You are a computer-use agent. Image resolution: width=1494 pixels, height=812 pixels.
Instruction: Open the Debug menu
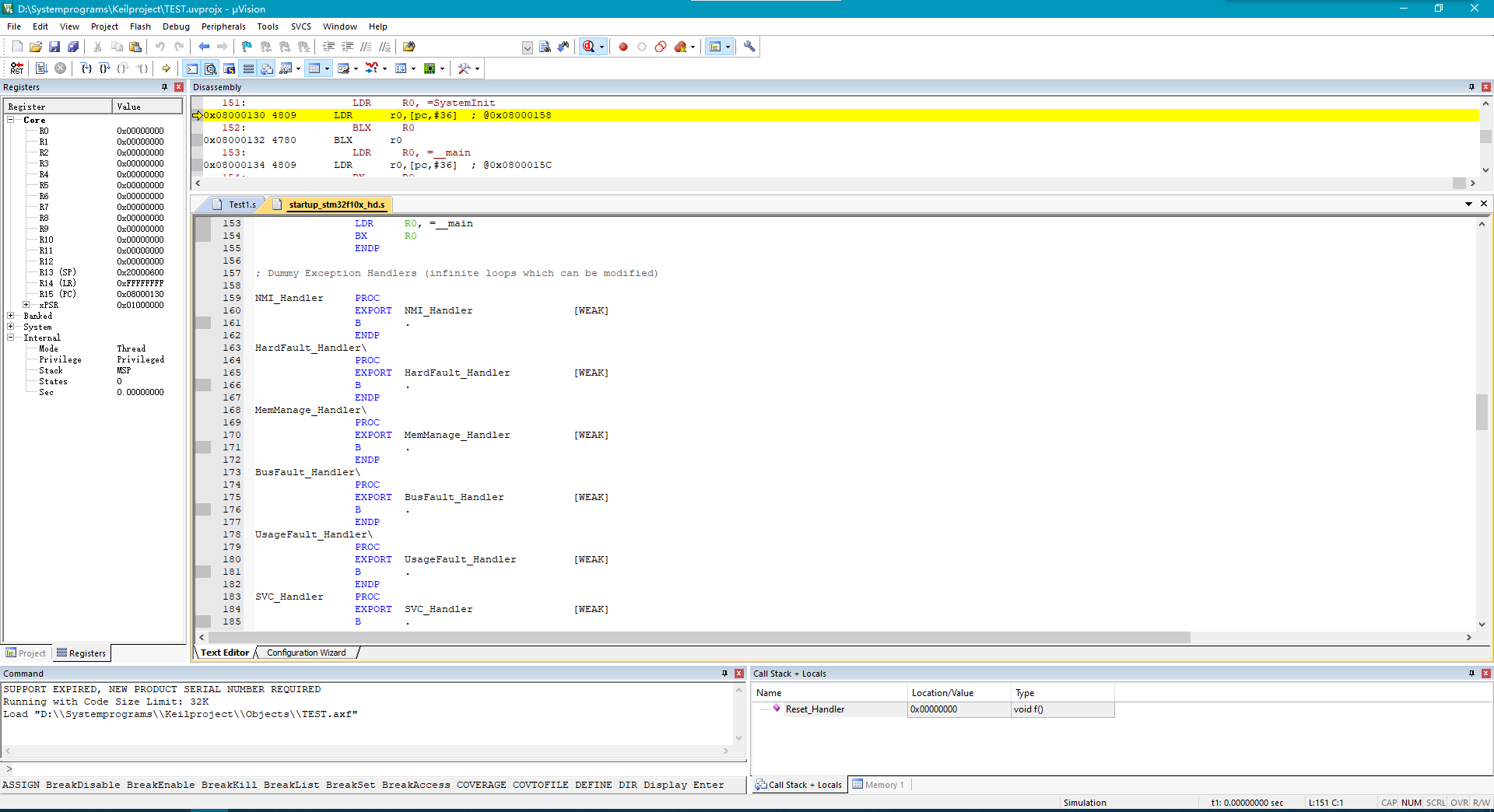click(176, 26)
